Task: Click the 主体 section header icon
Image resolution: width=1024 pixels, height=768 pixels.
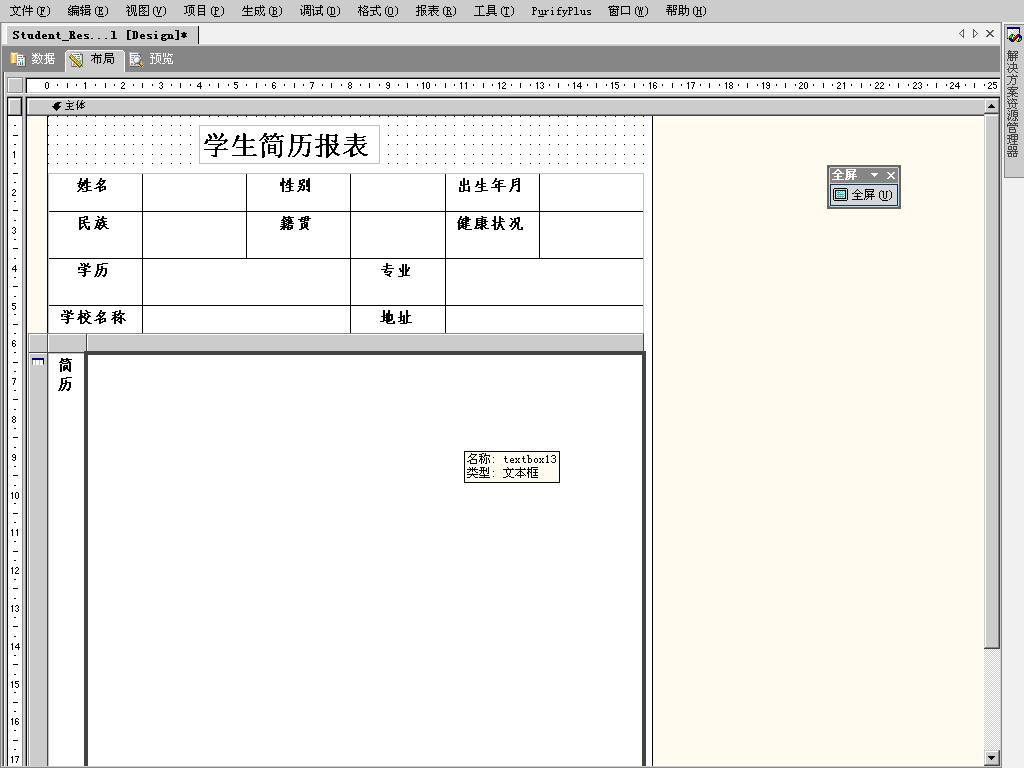Action: pos(57,106)
